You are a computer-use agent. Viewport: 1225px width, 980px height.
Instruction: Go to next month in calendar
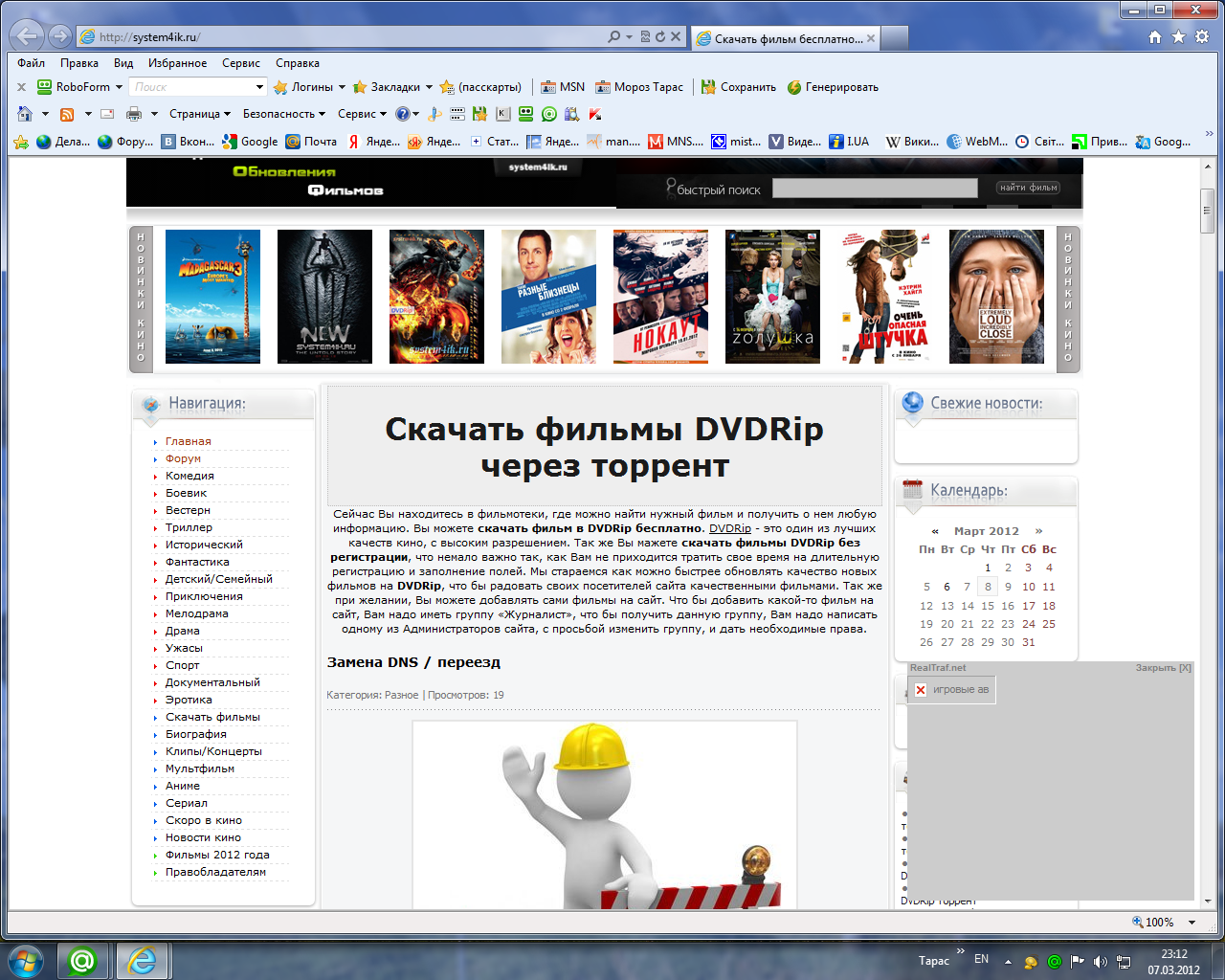click(1039, 531)
